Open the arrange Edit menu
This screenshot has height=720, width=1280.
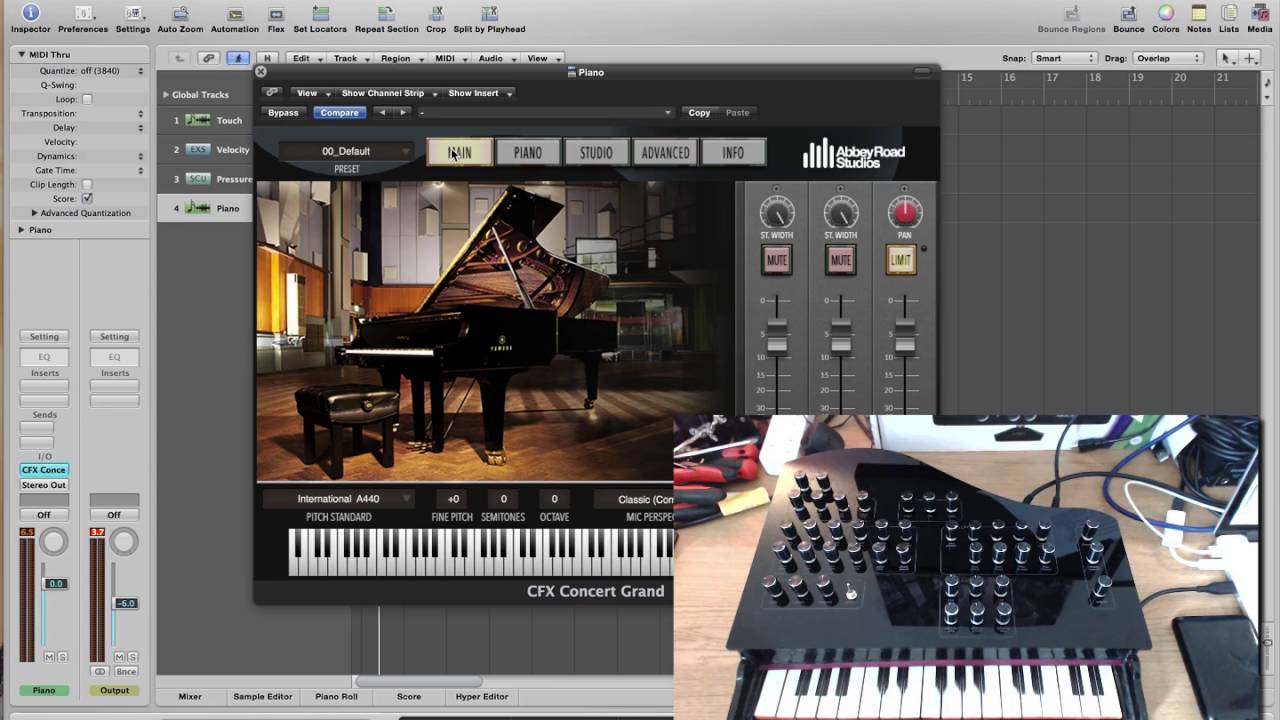pyautogui.click(x=306, y=59)
